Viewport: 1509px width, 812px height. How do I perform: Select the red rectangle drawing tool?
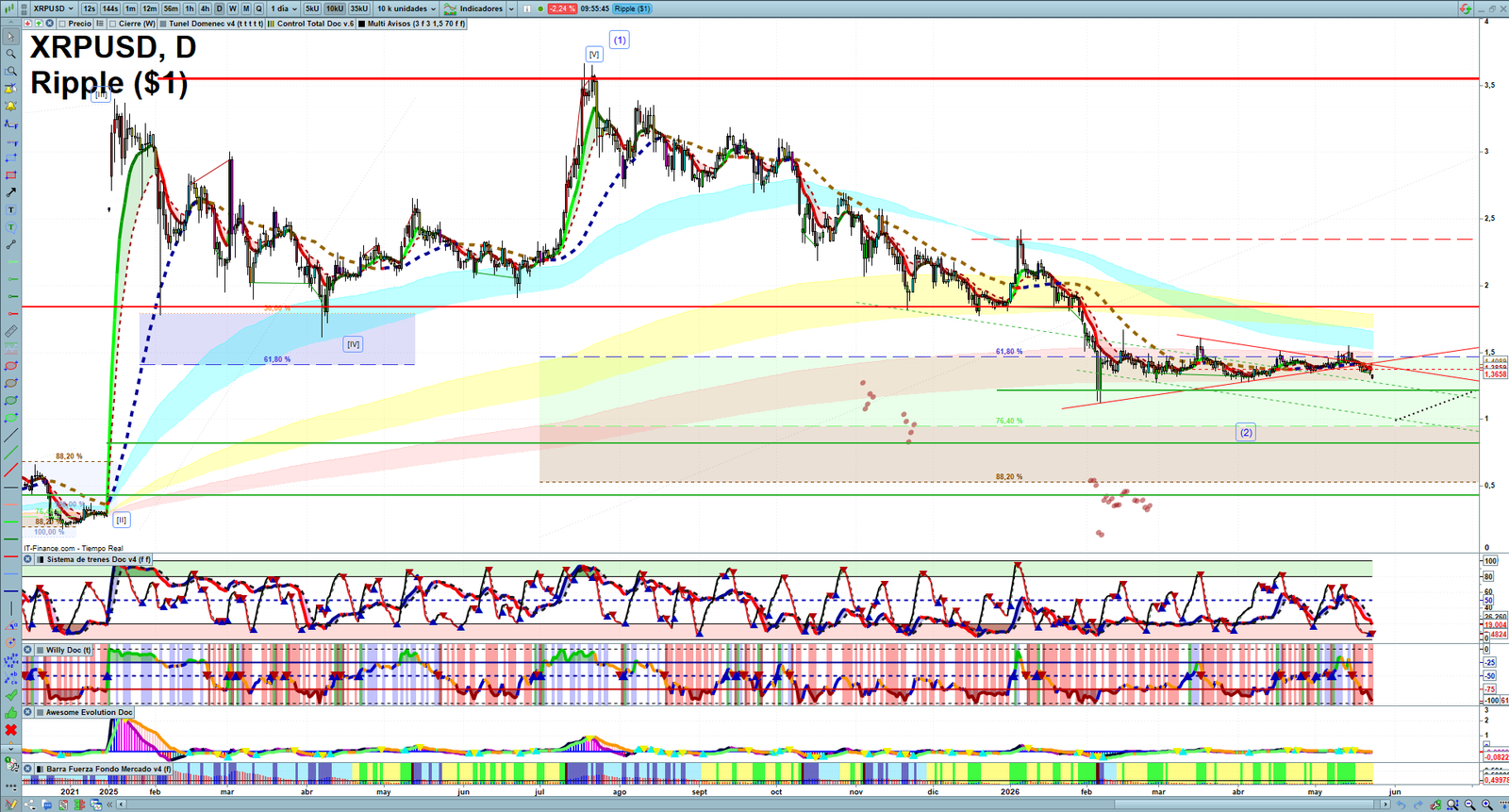[10, 175]
